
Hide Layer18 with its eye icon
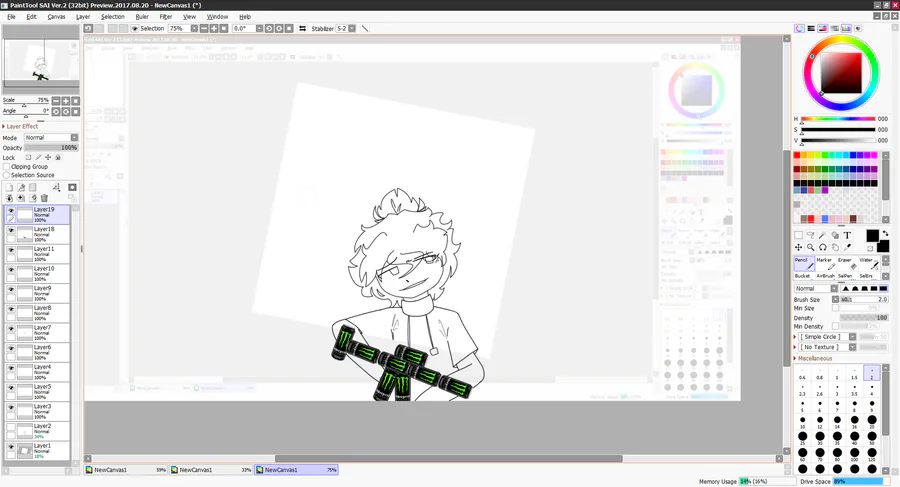11,230
